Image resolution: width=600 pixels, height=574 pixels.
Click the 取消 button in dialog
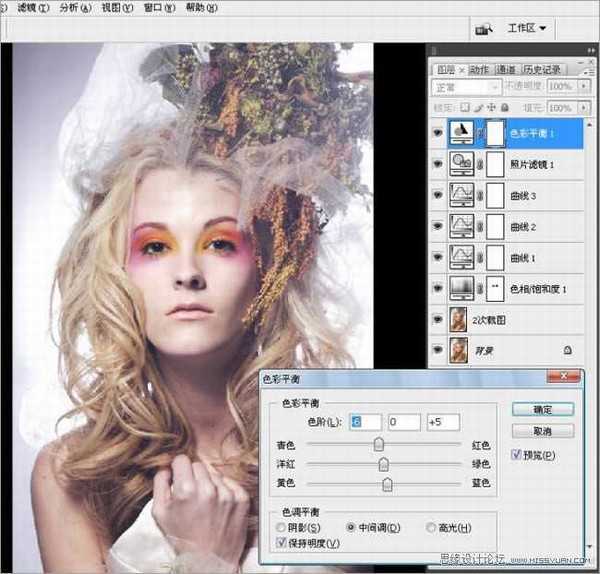point(541,431)
